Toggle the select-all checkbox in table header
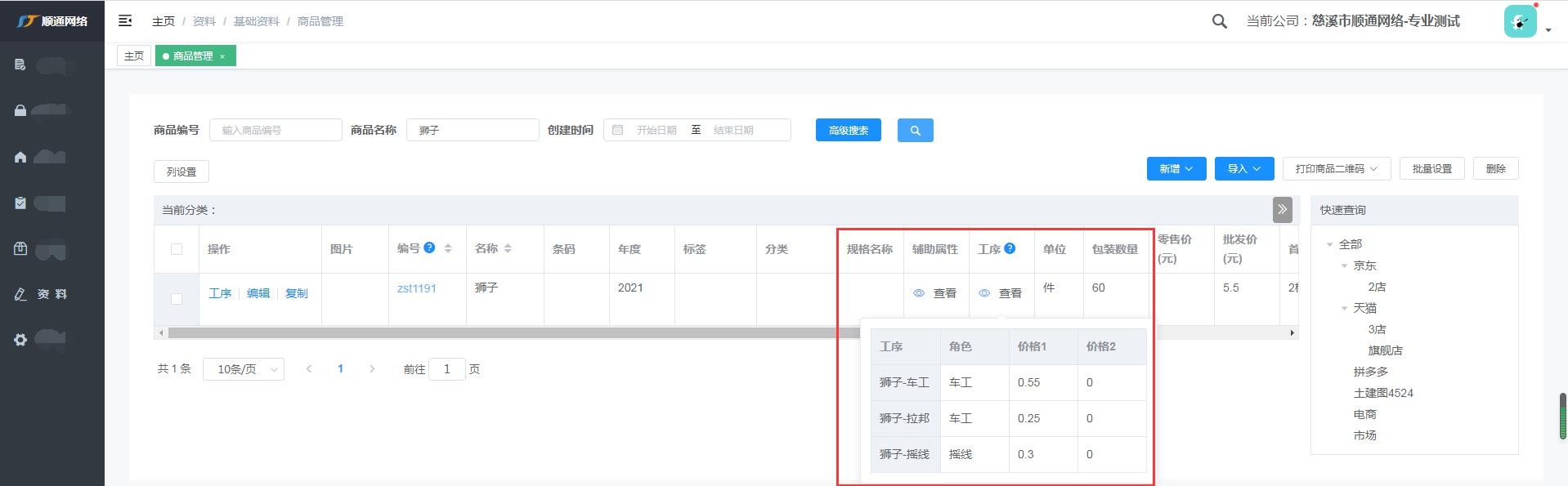Image resolution: width=1568 pixels, height=486 pixels. pos(177,249)
